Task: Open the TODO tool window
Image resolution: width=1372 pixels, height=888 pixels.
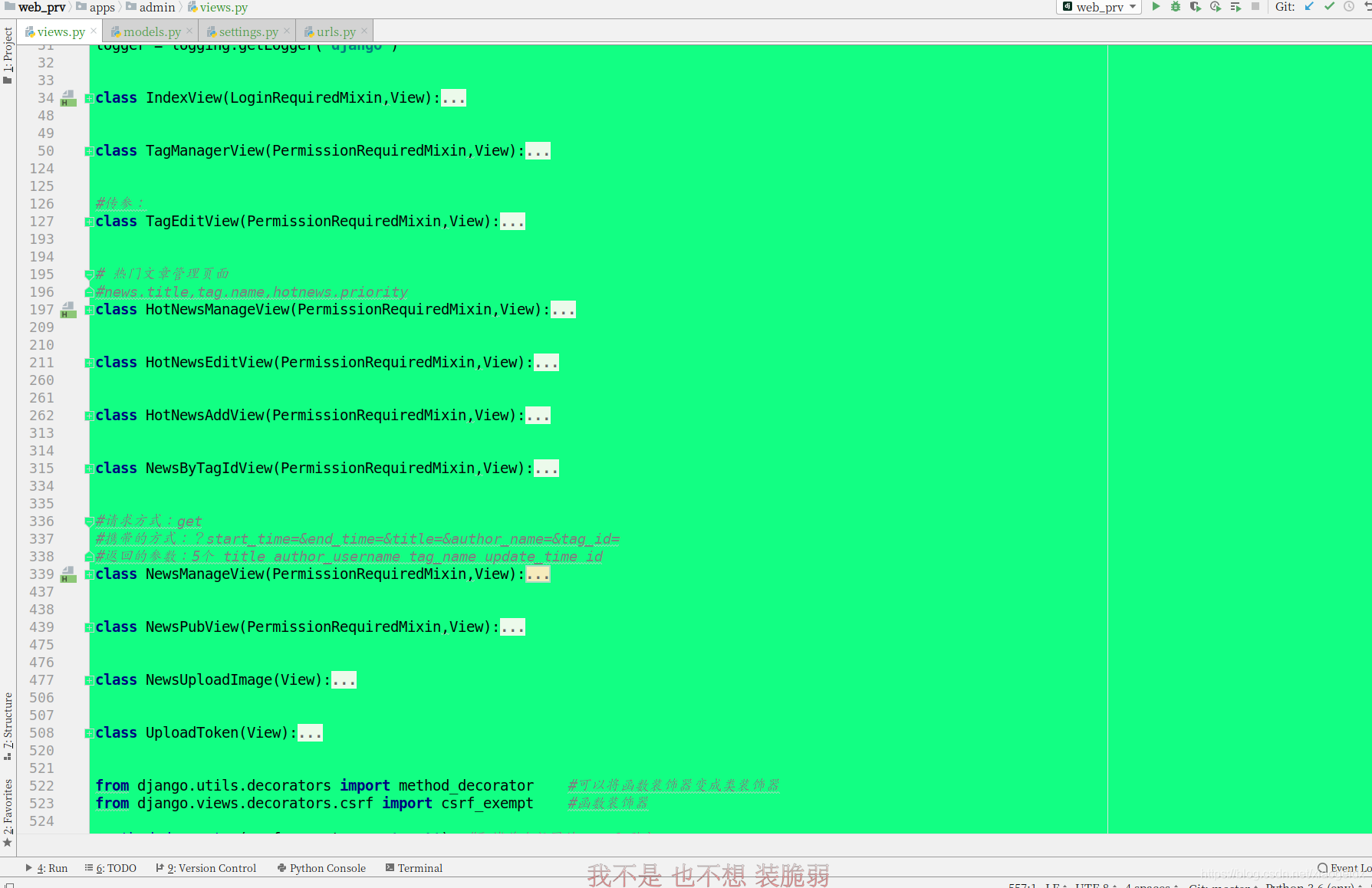Action: pyautogui.click(x=110, y=868)
